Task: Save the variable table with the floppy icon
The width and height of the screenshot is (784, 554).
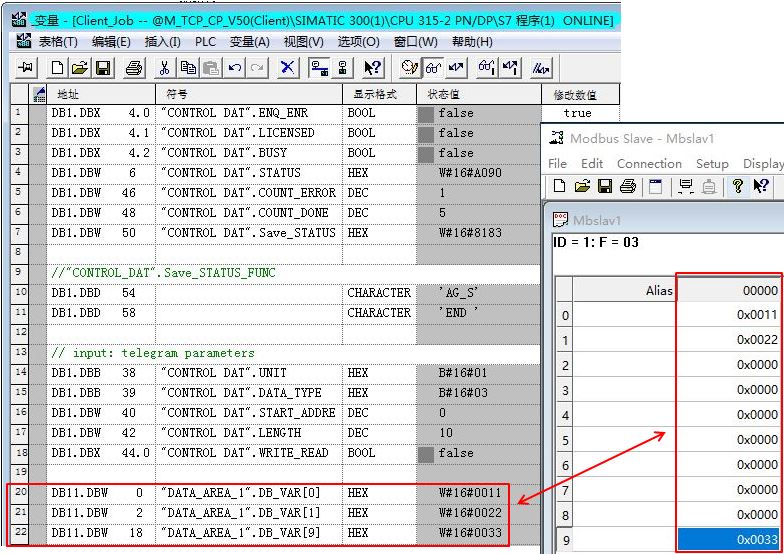Action: (x=103, y=68)
